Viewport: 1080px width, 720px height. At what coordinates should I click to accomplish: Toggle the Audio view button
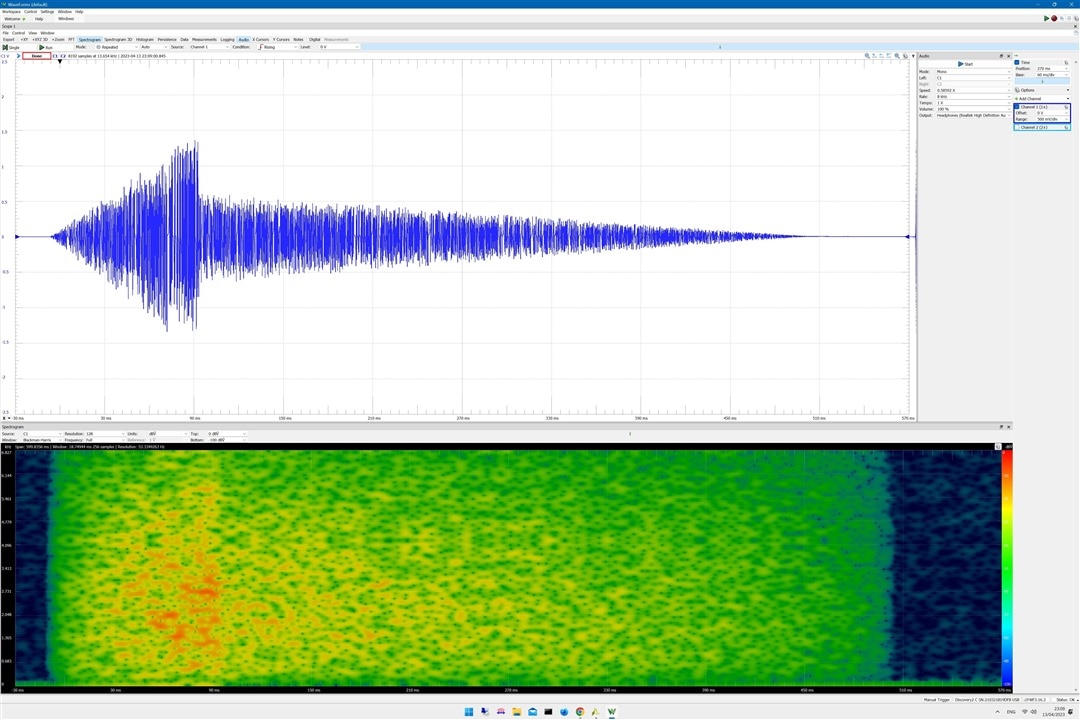pos(243,40)
